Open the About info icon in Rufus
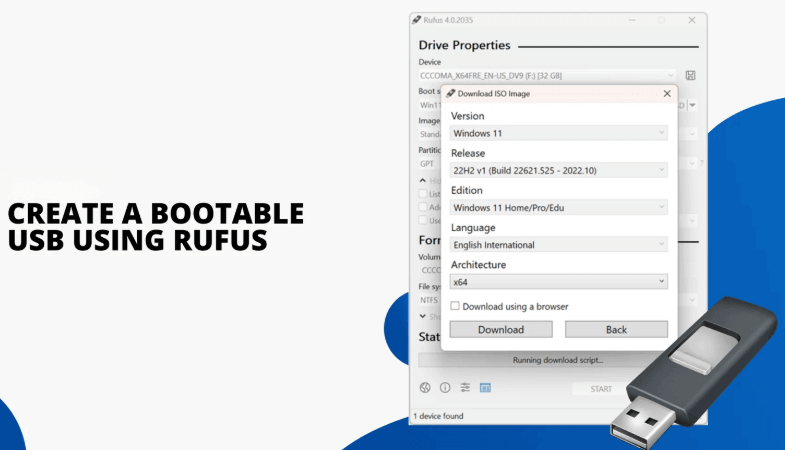Viewport: 785px width, 450px height. (x=445, y=387)
